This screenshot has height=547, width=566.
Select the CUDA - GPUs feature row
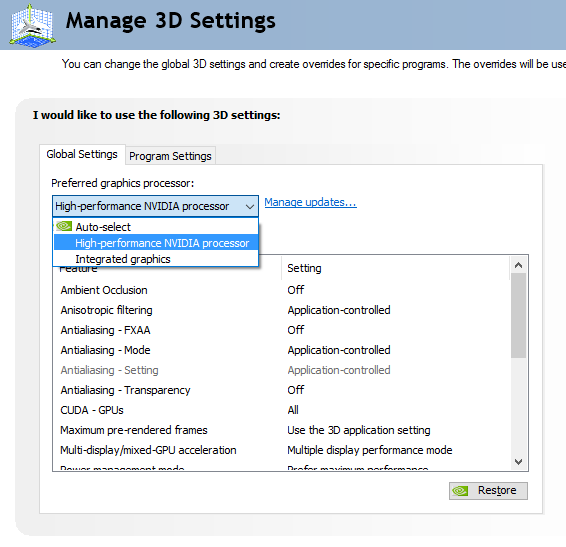pos(282,410)
